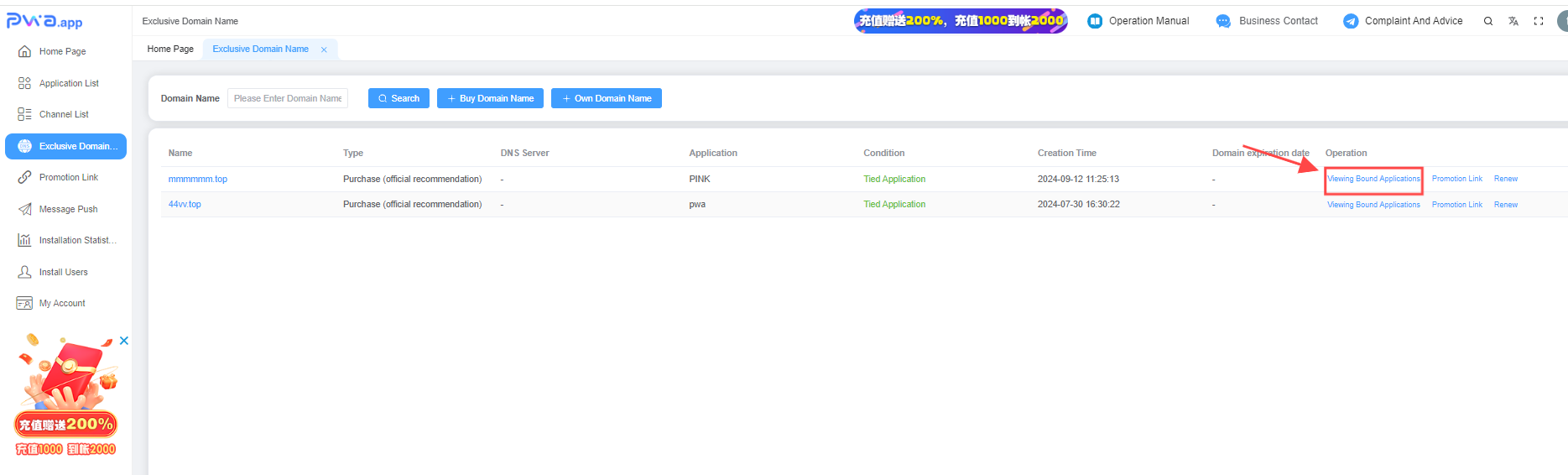The image size is (1568, 475).
Task: Click the blue Search button
Action: pos(399,98)
